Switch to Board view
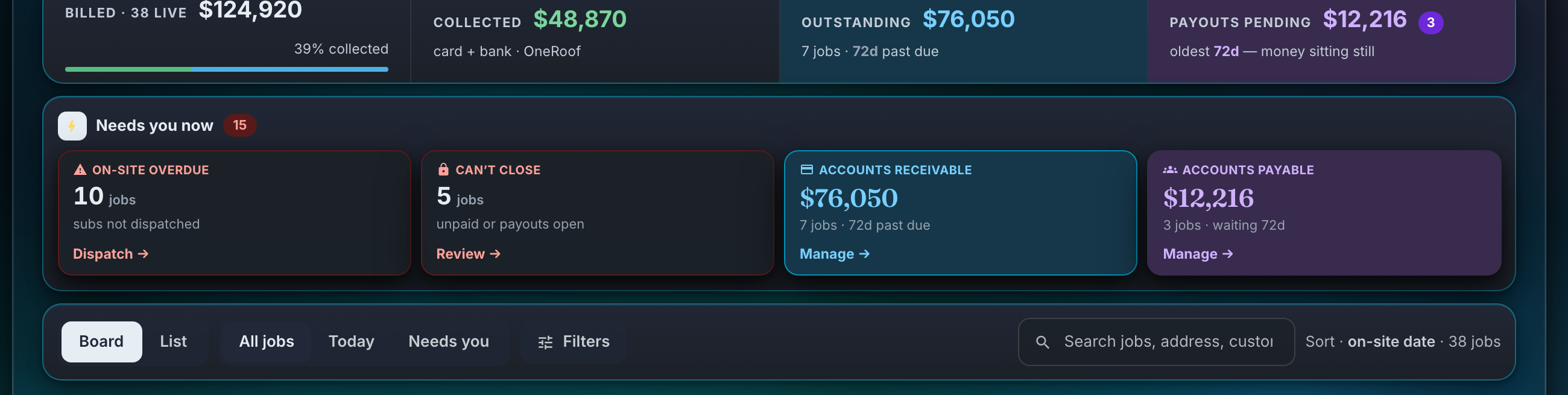 [x=102, y=342]
